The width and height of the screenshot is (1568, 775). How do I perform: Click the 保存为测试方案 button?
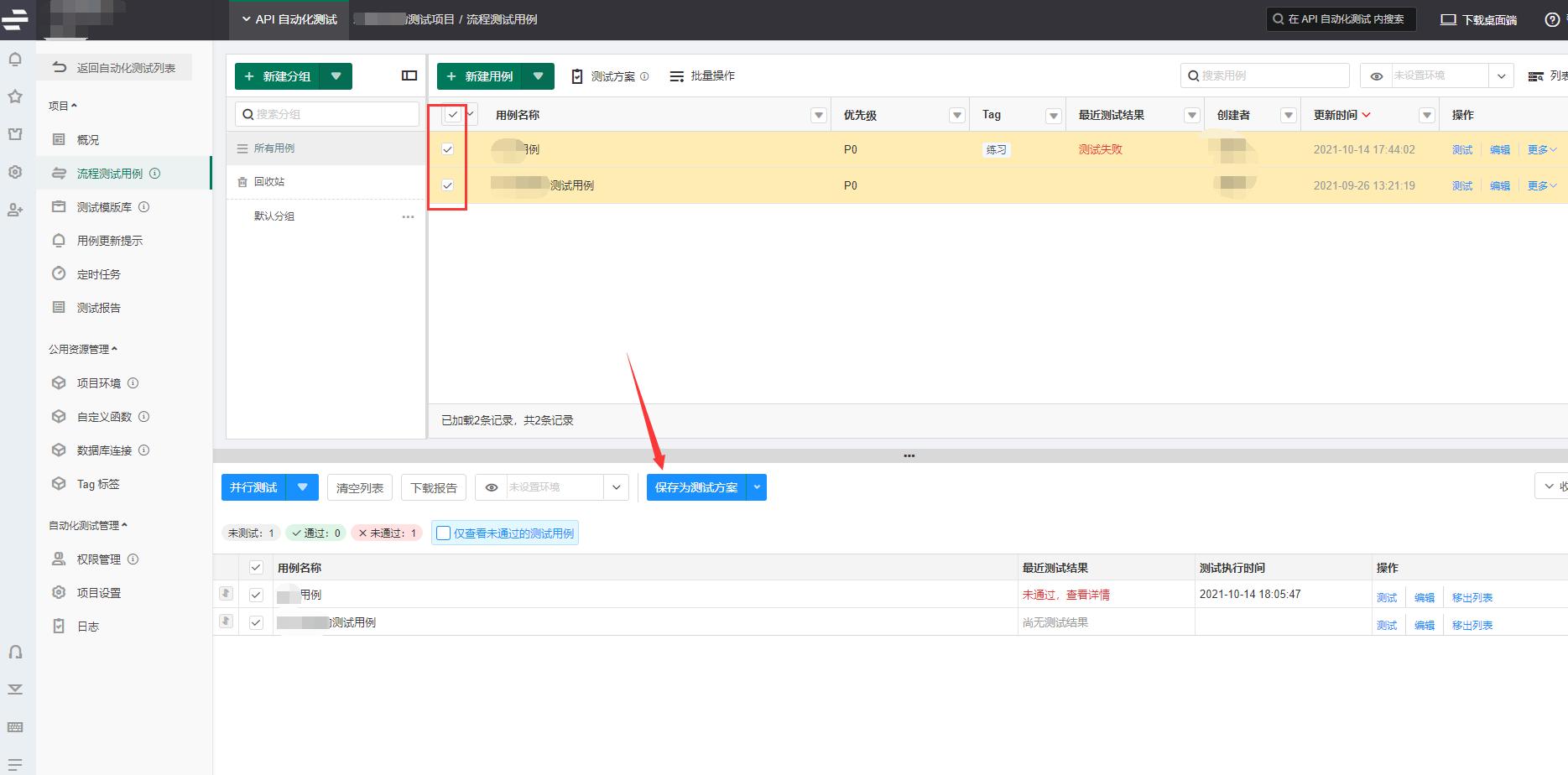coord(696,487)
